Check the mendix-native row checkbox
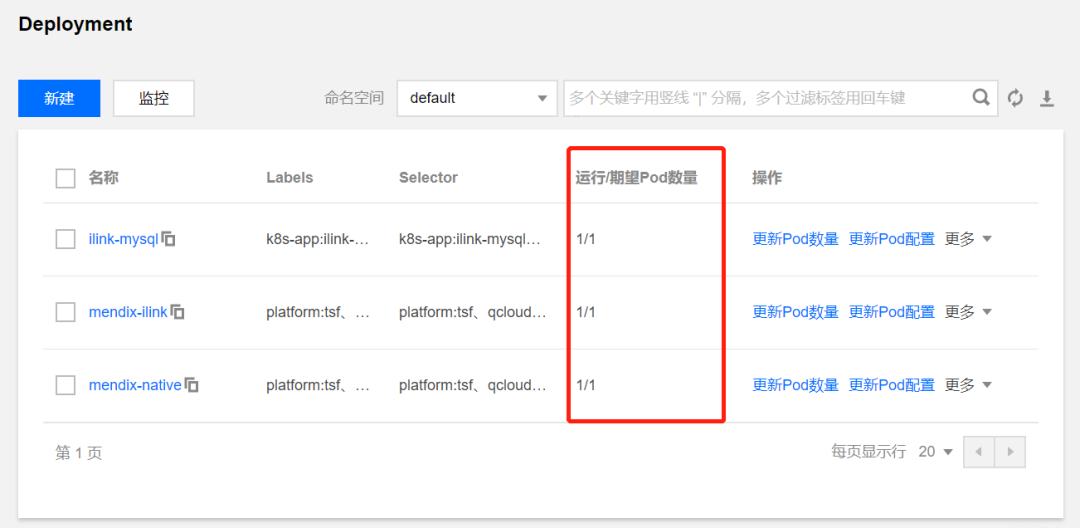 point(65,386)
